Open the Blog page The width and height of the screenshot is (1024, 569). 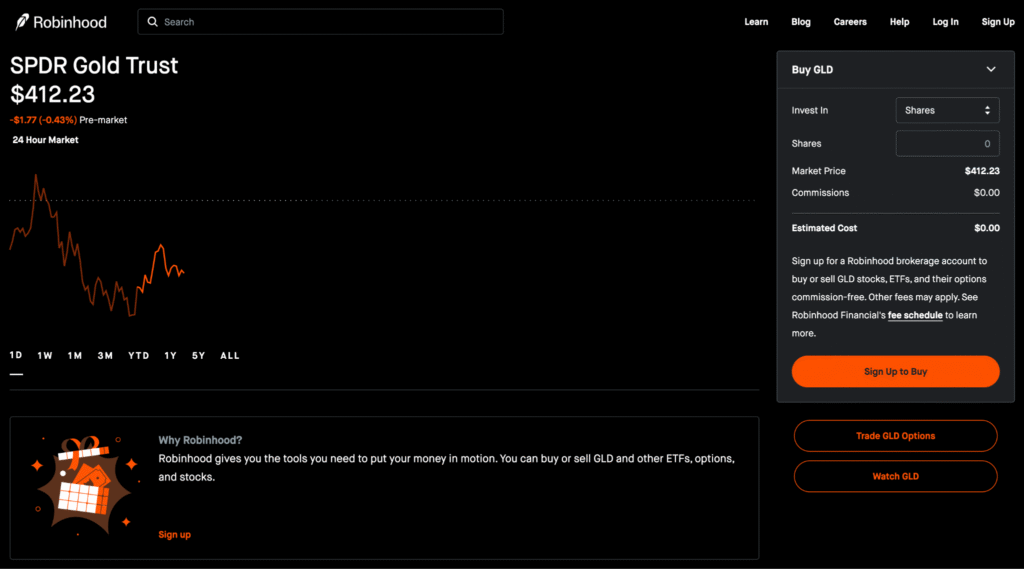(x=801, y=22)
